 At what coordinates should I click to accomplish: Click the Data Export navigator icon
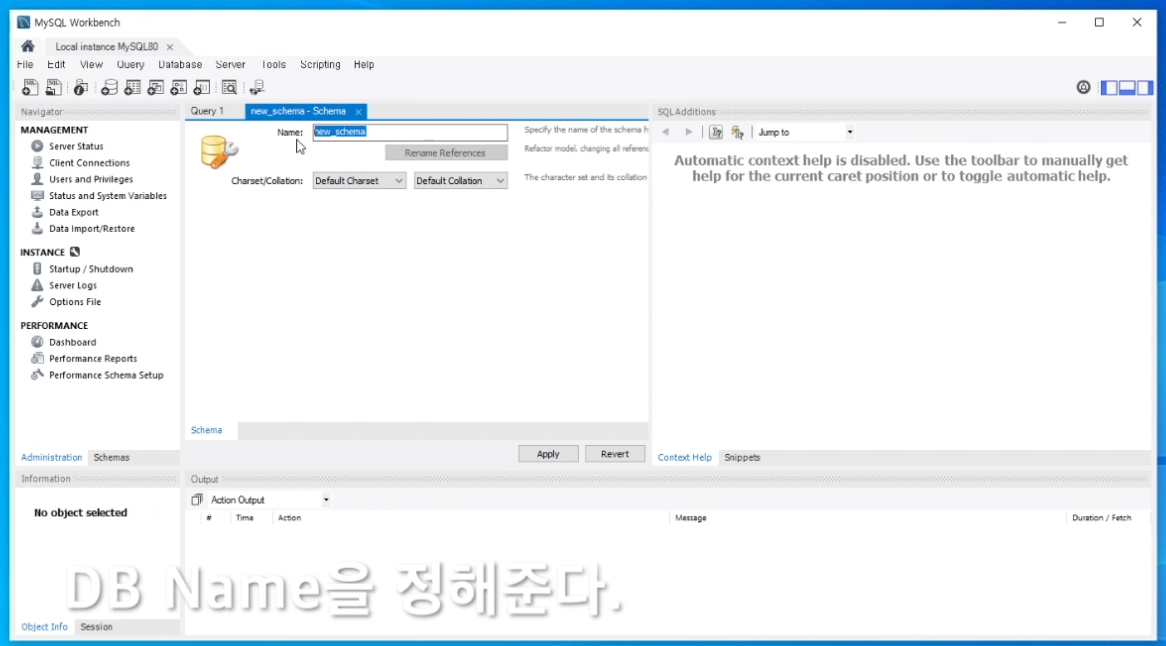[37, 212]
